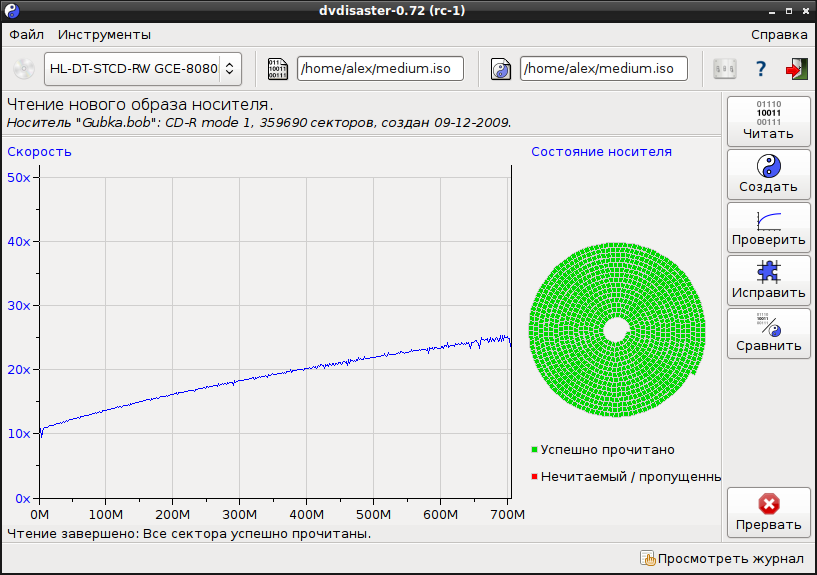
Task: Minimize the dvdisaster window
Action: (x=772, y=11)
